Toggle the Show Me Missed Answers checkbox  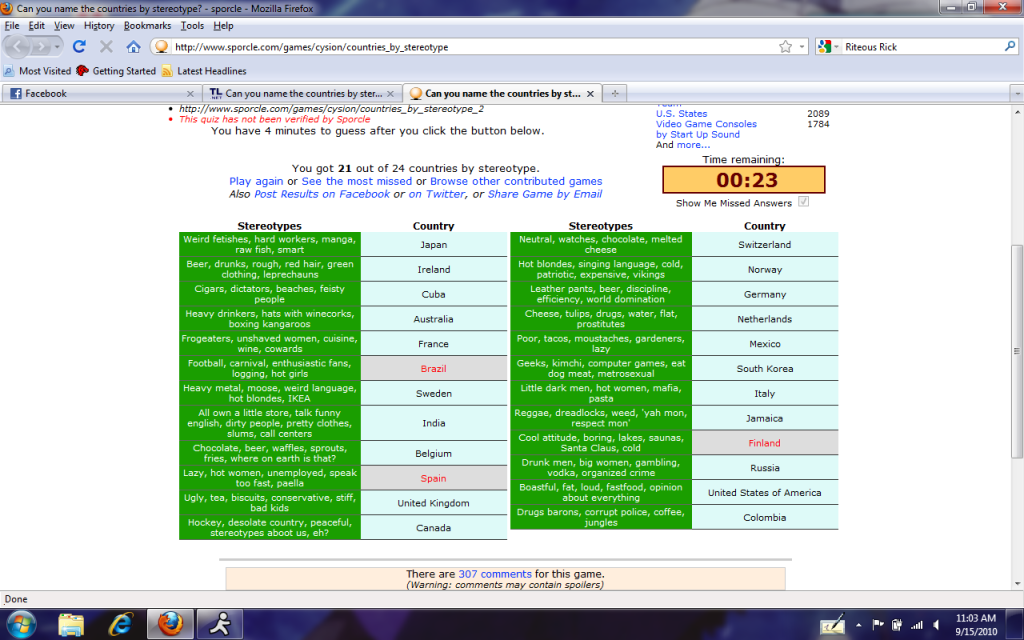pos(803,203)
